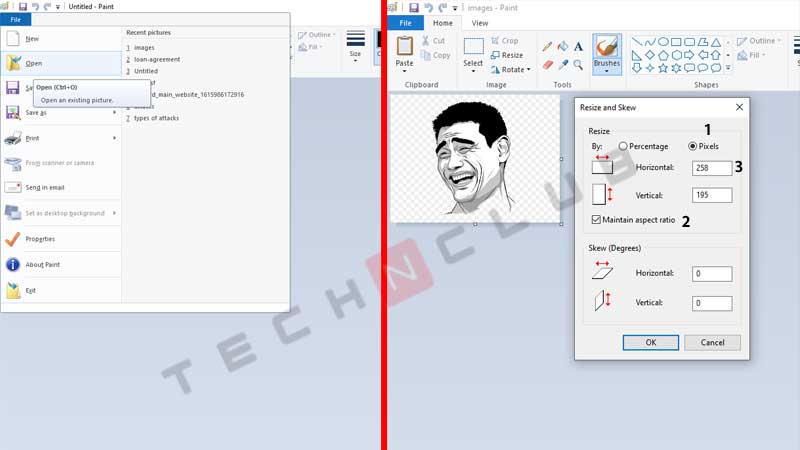Click the Brushes tool icon

point(607,46)
